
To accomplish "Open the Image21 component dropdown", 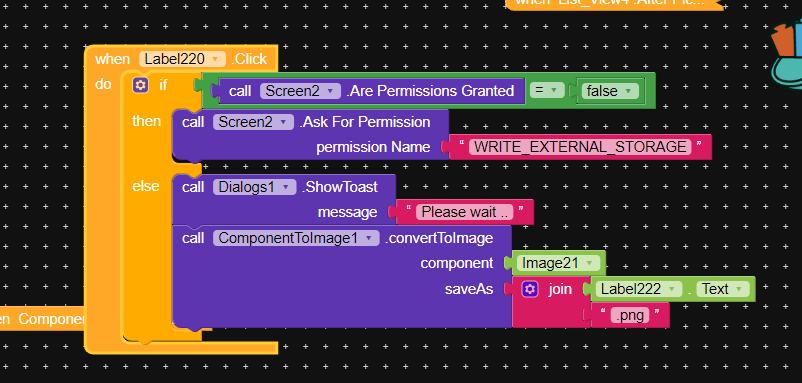I will [x=558, y=263].
